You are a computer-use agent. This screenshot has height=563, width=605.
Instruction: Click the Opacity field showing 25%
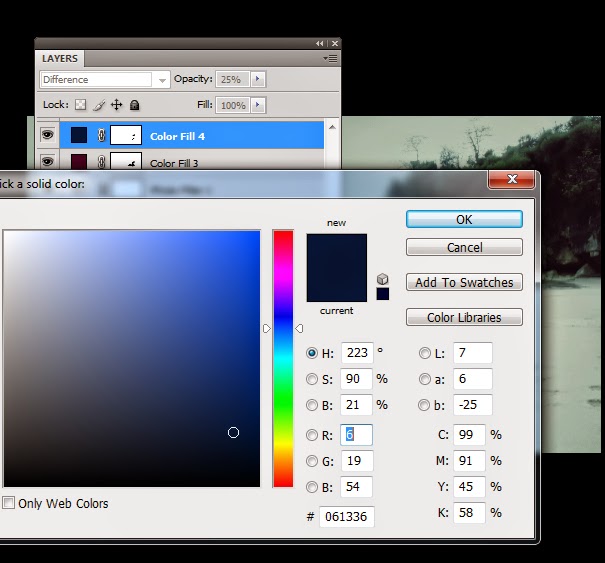[x=233, y=79]
